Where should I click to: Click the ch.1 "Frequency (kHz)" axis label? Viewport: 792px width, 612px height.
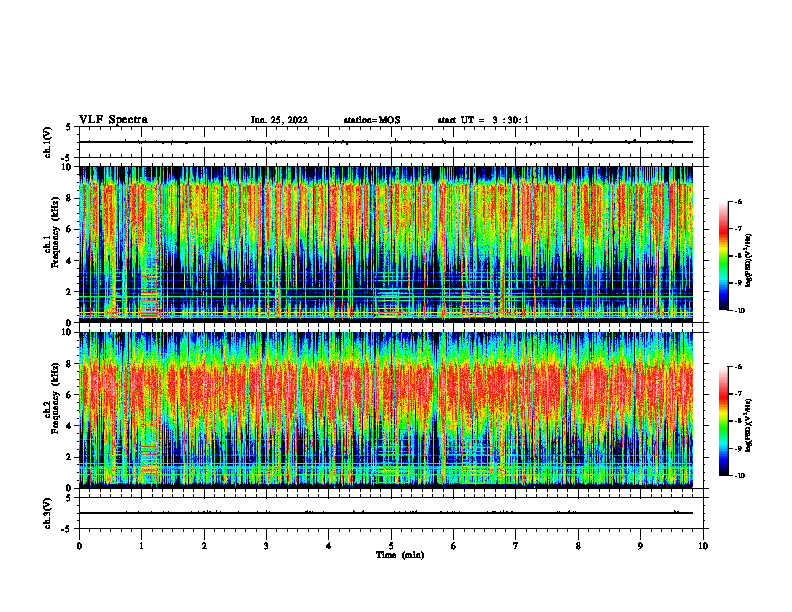pyautogui.click(x=55, y=233)
